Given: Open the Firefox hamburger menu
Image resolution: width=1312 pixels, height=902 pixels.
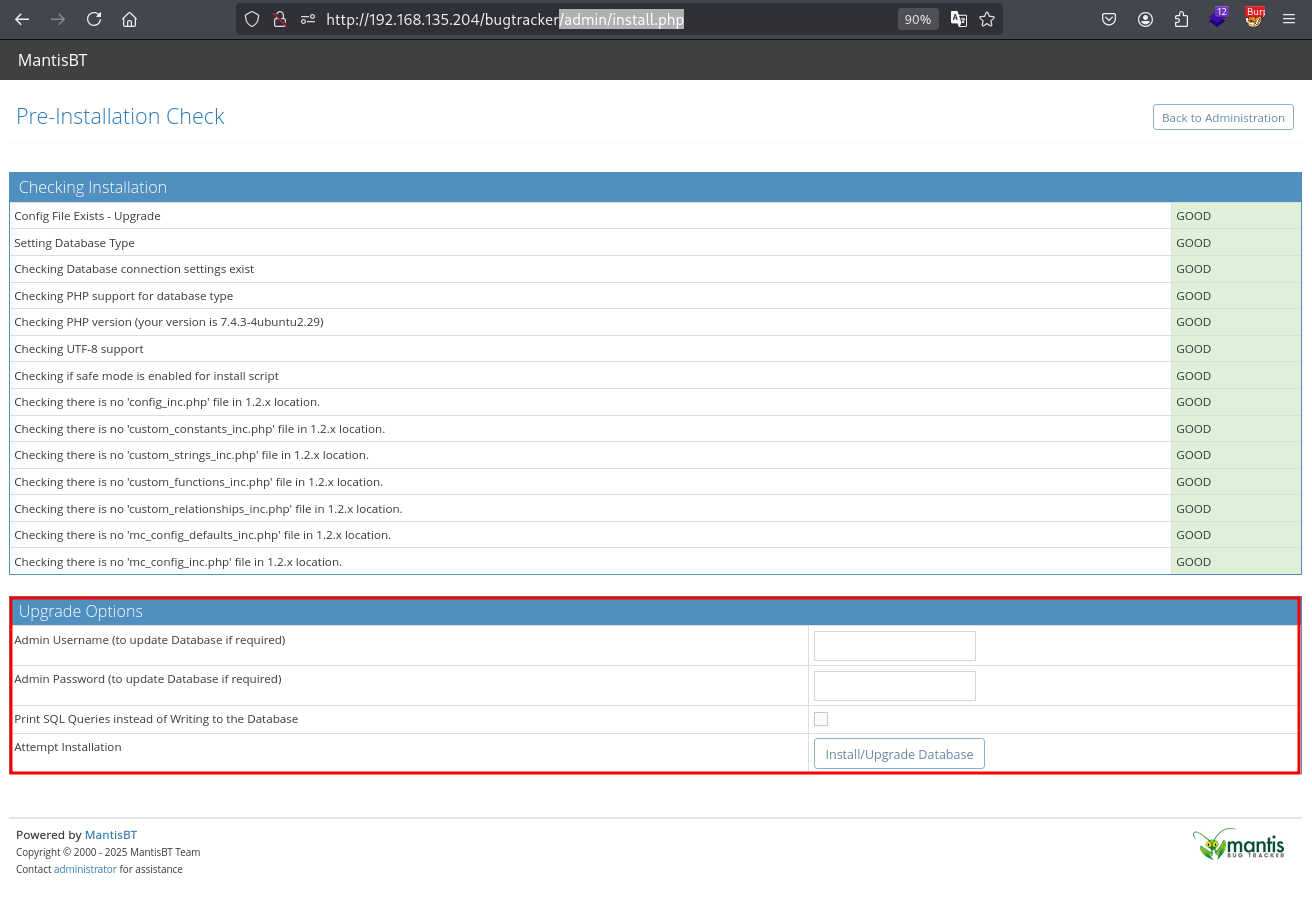Looking at the screenshot, I should coord(1289,19).
